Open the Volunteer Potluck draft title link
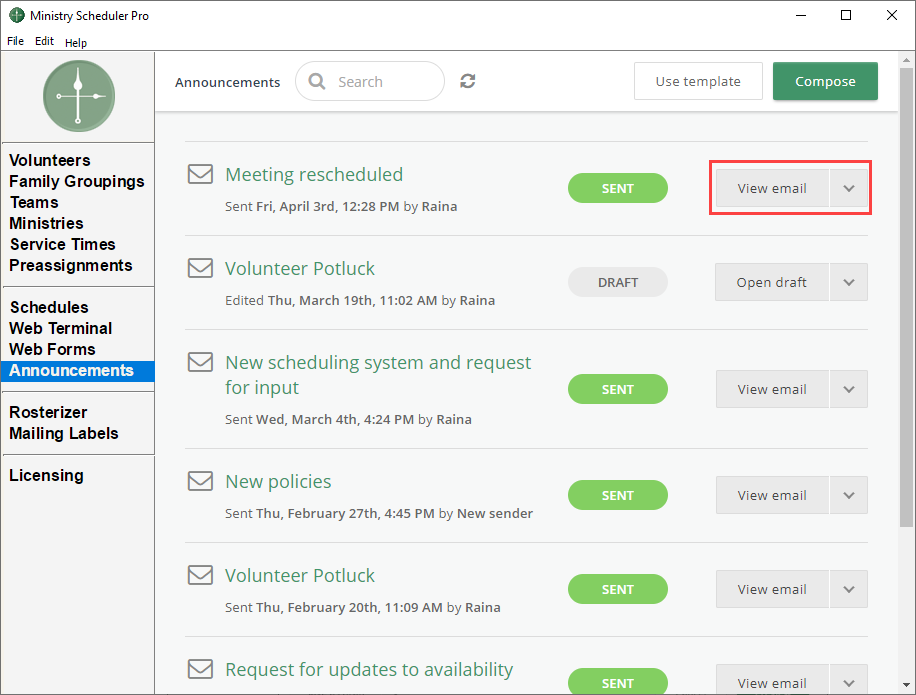 [300, 268]
